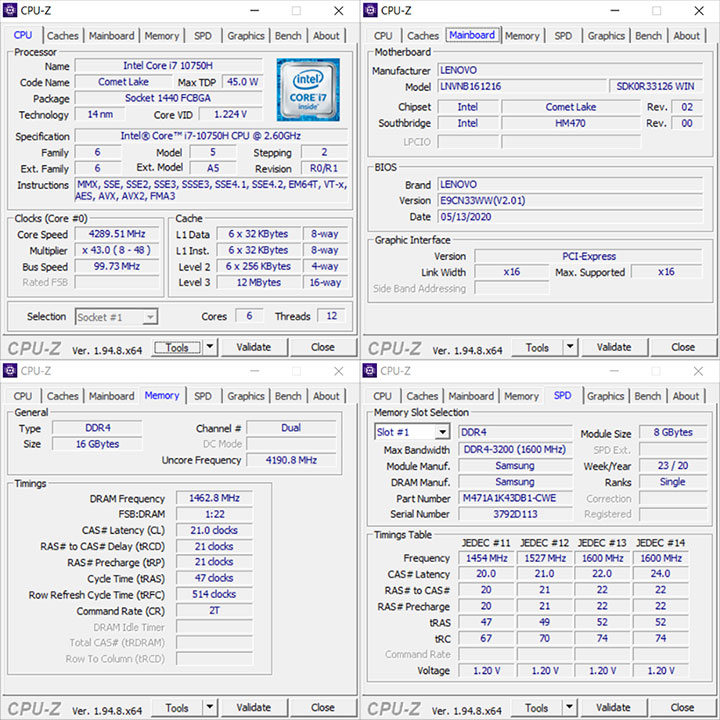The width and height of the screenshot is (720, 720).
Task: Click the Uncore Frequency value 4190.8 MHz
Action: [x=292, y=460]
